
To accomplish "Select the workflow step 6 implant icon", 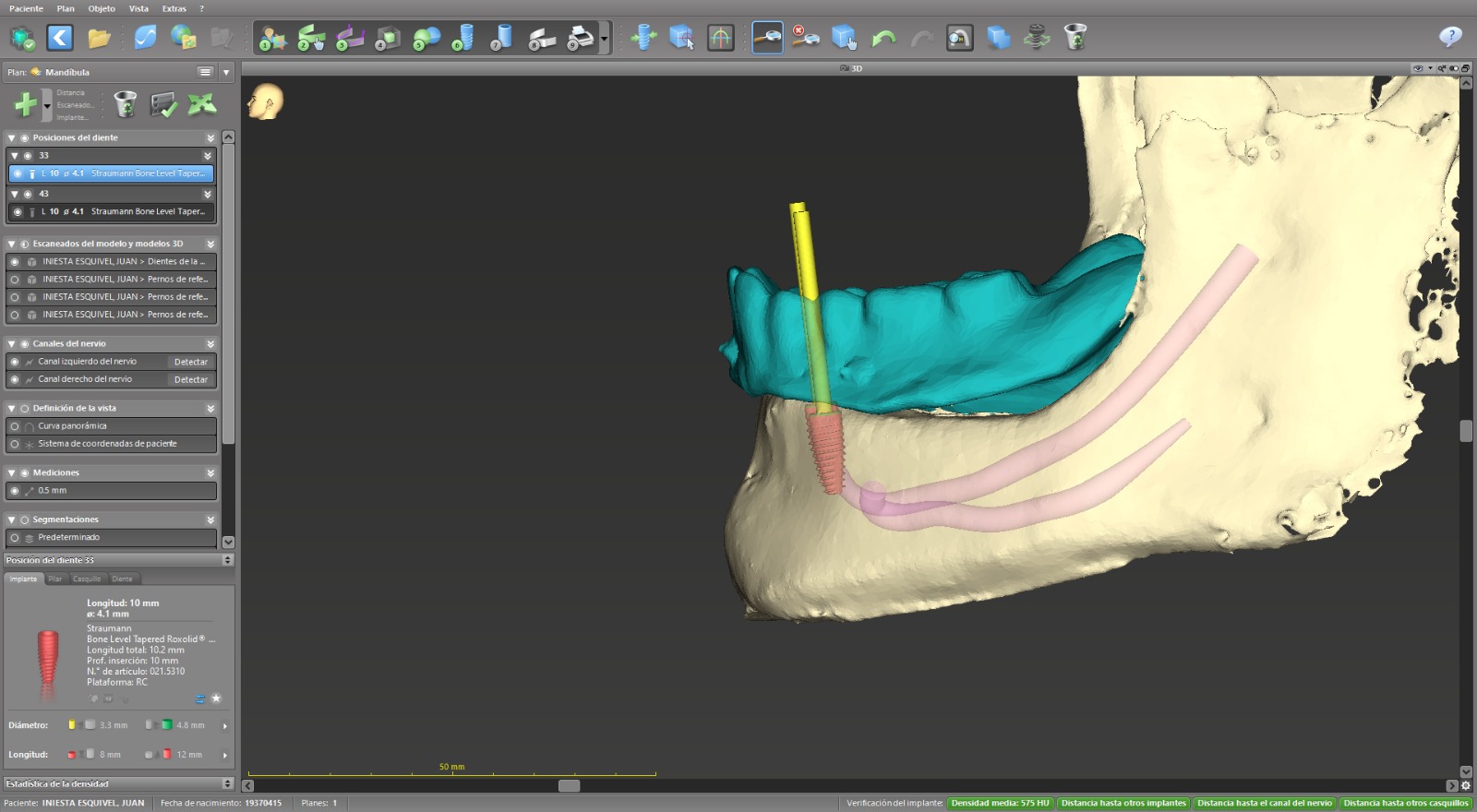I will pyautogui.click(x=463, y=38).
